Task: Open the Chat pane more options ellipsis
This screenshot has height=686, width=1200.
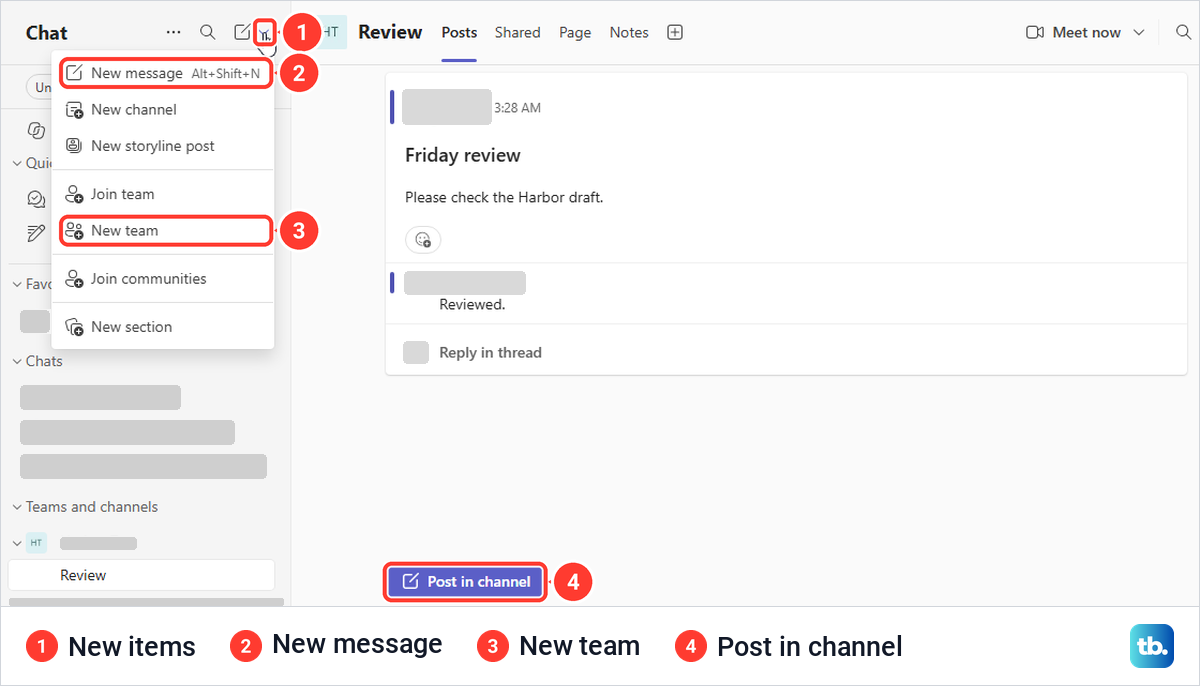Action: [x=174, y=32]
